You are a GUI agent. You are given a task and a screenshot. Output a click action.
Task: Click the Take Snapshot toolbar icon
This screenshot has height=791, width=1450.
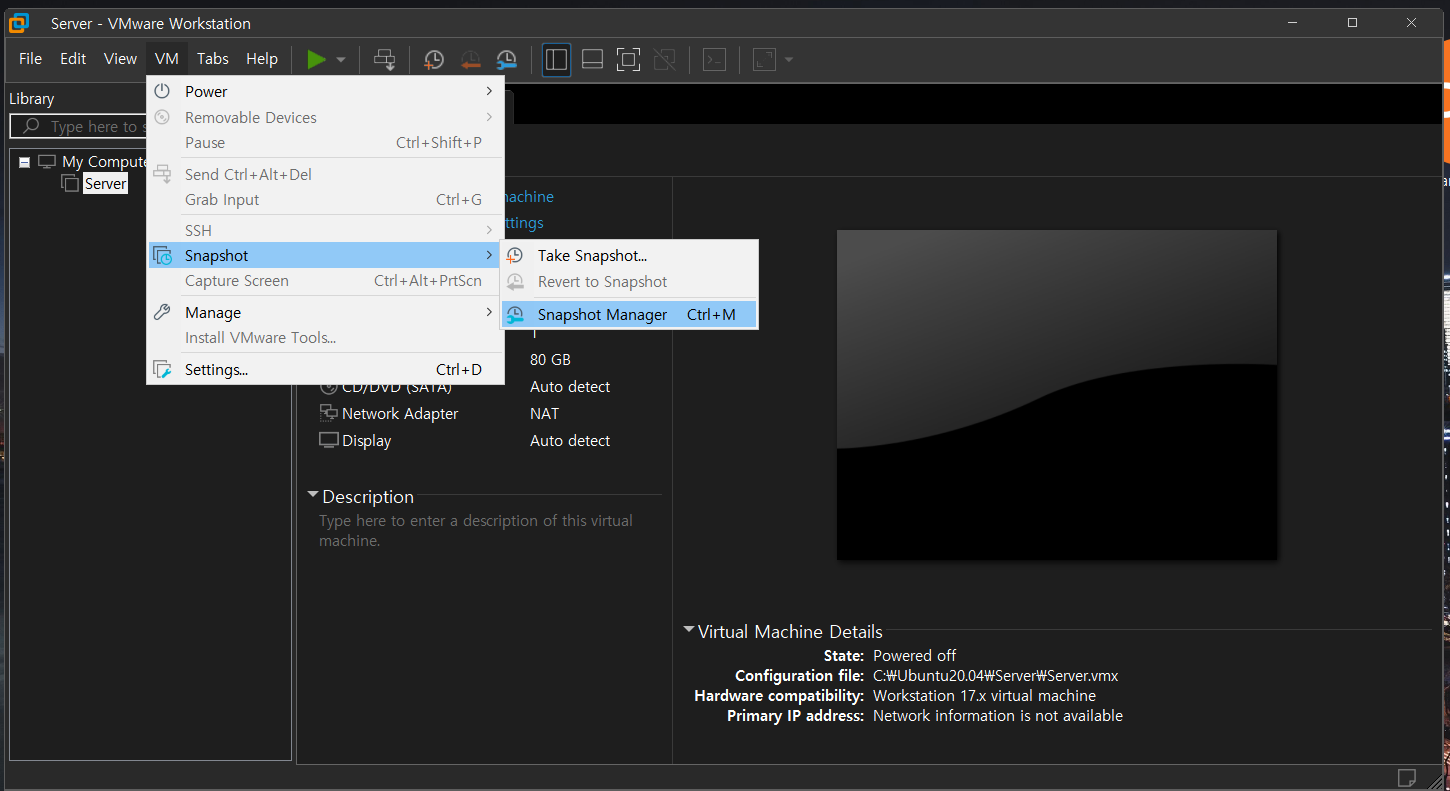tap(434, 60)
